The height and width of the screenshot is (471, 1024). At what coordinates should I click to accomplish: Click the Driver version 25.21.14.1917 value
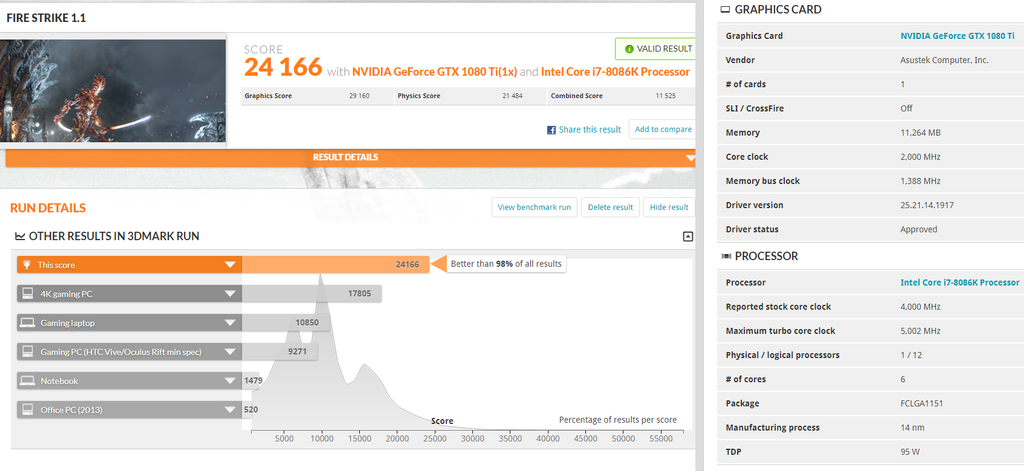pos(927,205)
